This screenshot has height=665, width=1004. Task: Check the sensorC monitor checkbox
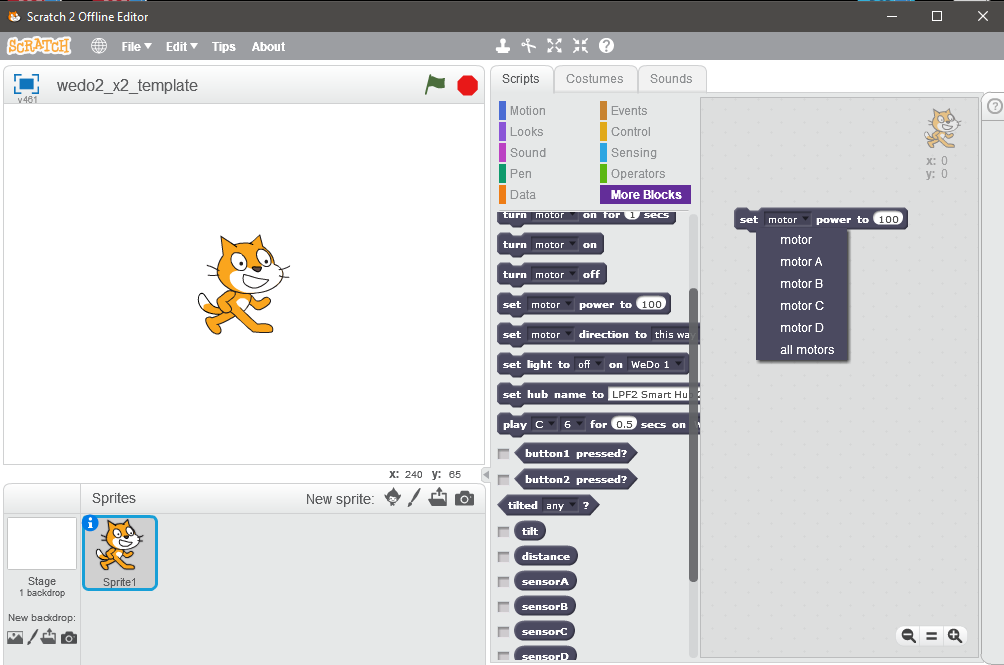tap(504, 632)
